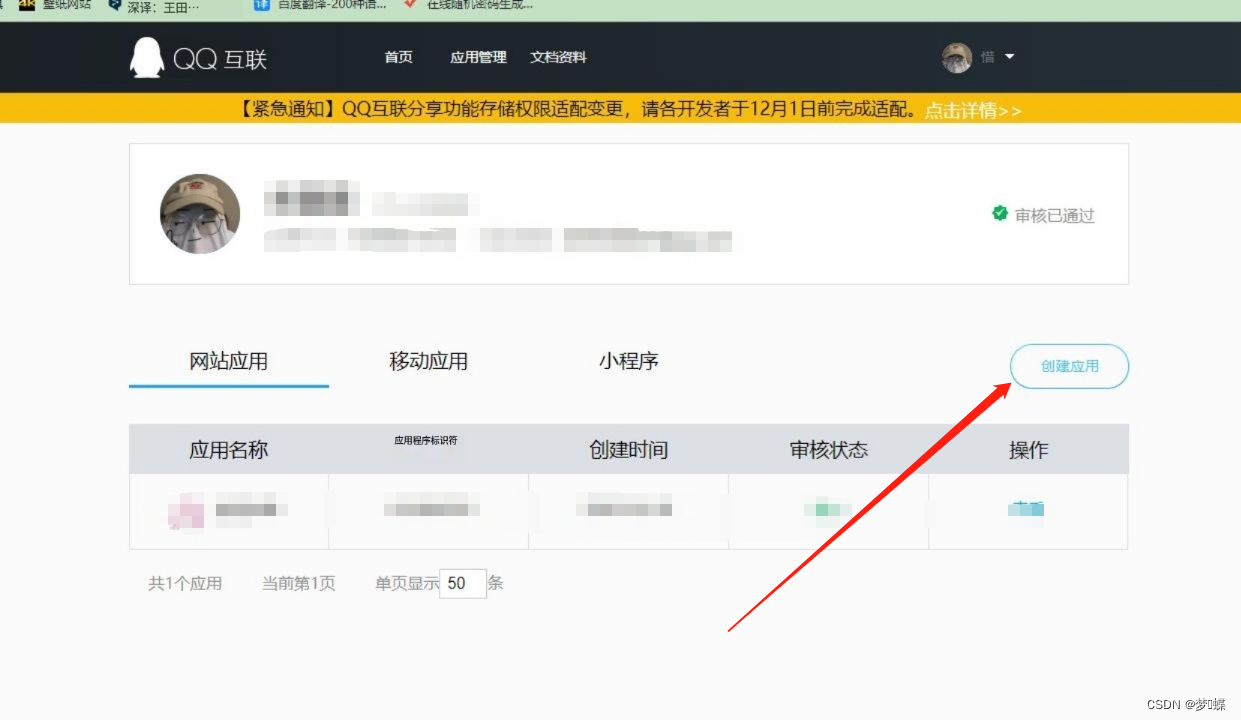The height and width of the screenshot is (720, 1241).
Task: Click the QQ penguin logo icon
Action: pyautogui.click(x=146, y=58)
